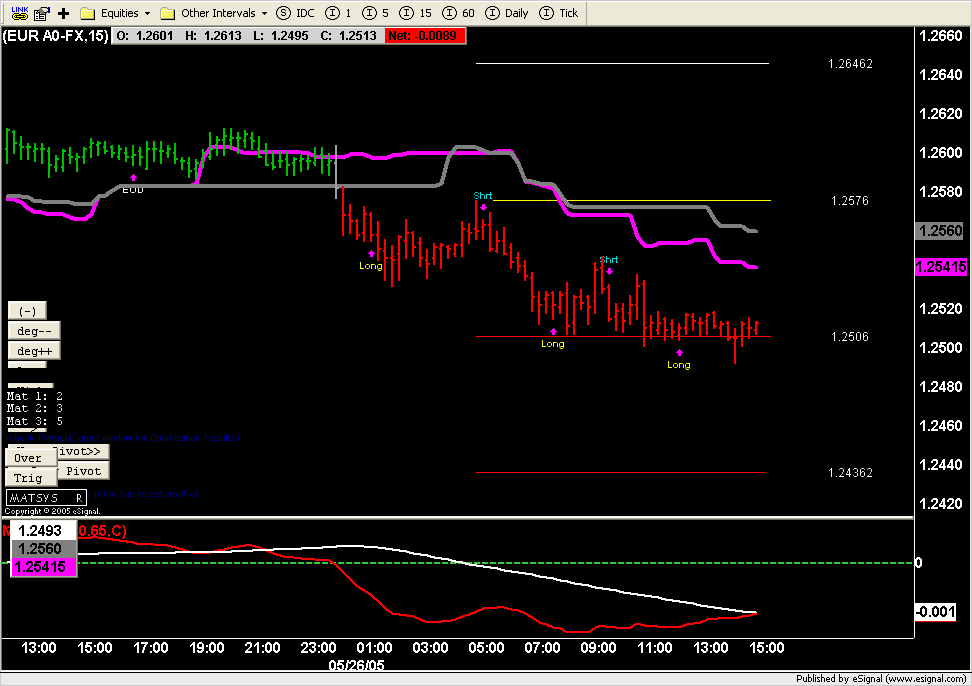Click the red Net: -0.0089 field
The image size is (972, 686).
pos(425,36)
